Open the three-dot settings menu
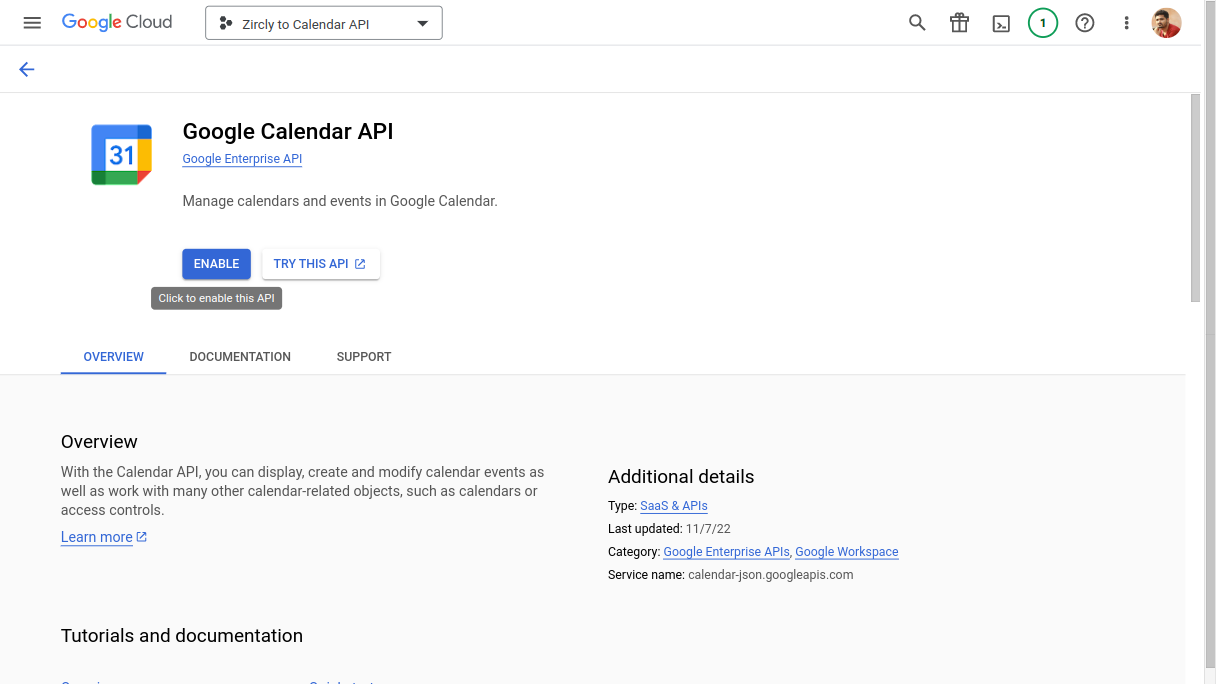 coord(1127,23)
